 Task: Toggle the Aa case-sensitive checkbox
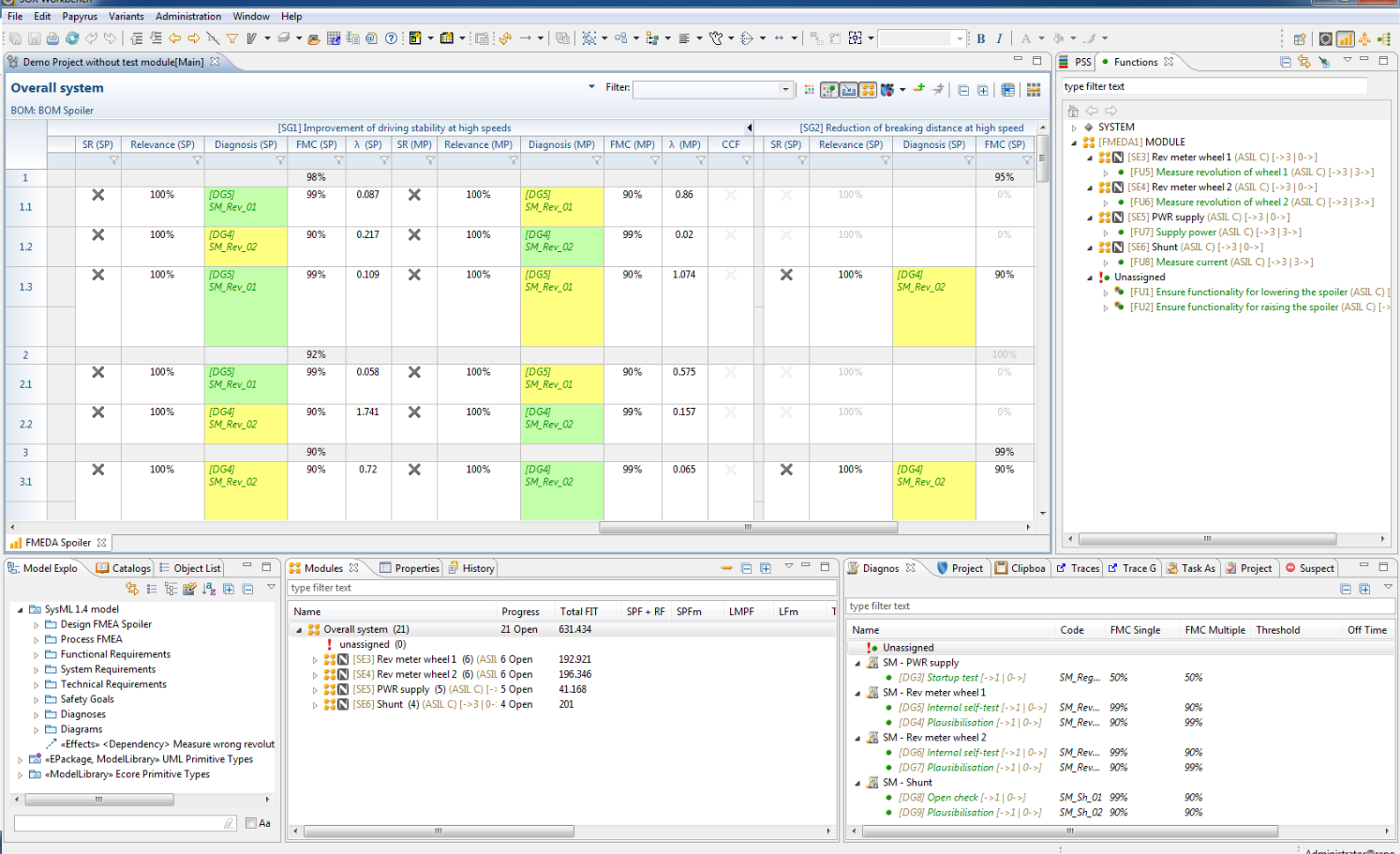point(251,823)
